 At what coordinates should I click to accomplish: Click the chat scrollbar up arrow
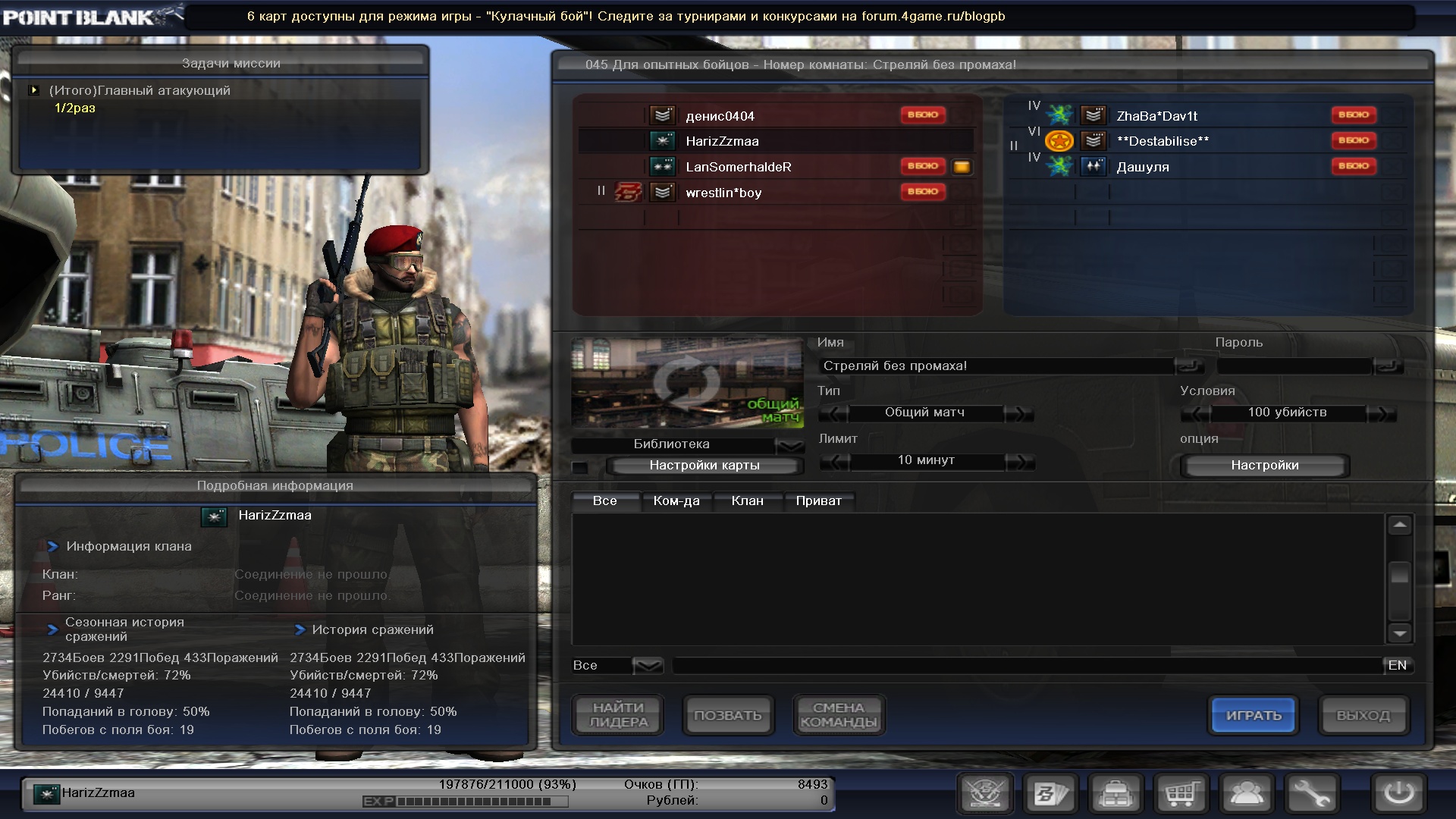point(1400,525)
